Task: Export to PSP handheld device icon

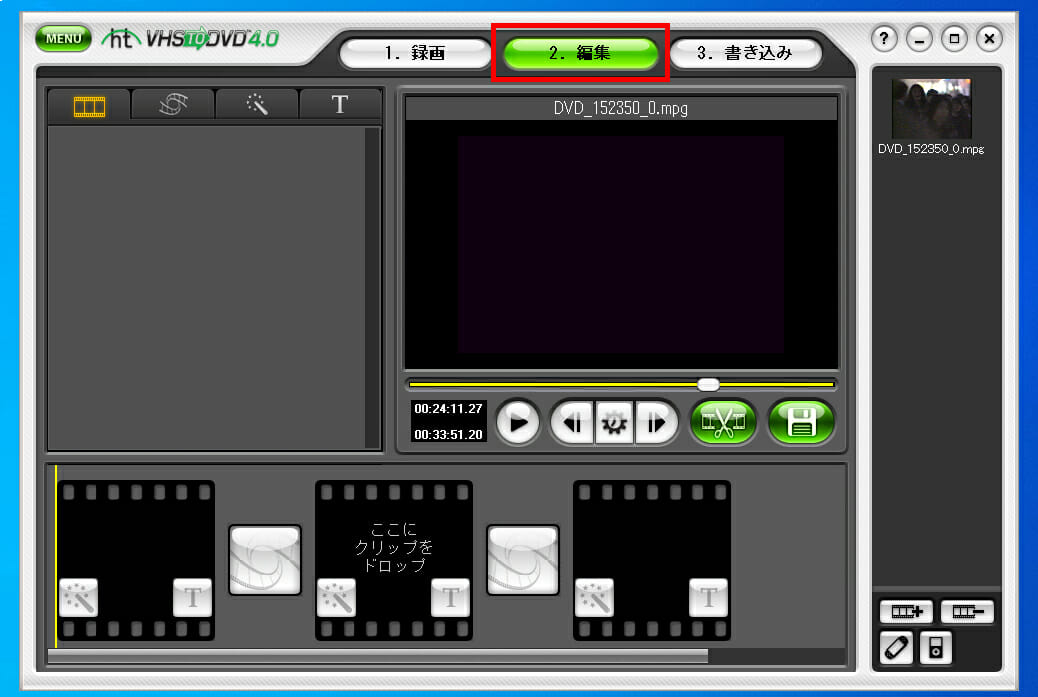Action: tap(896, 648)
